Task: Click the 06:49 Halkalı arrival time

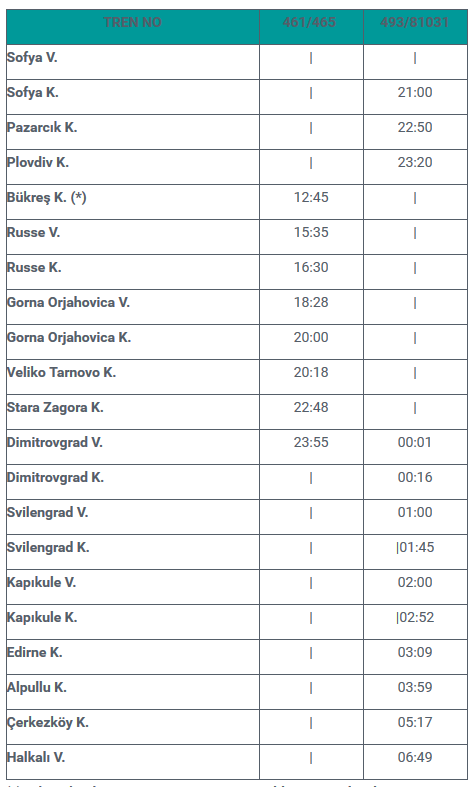Action: 415,757
